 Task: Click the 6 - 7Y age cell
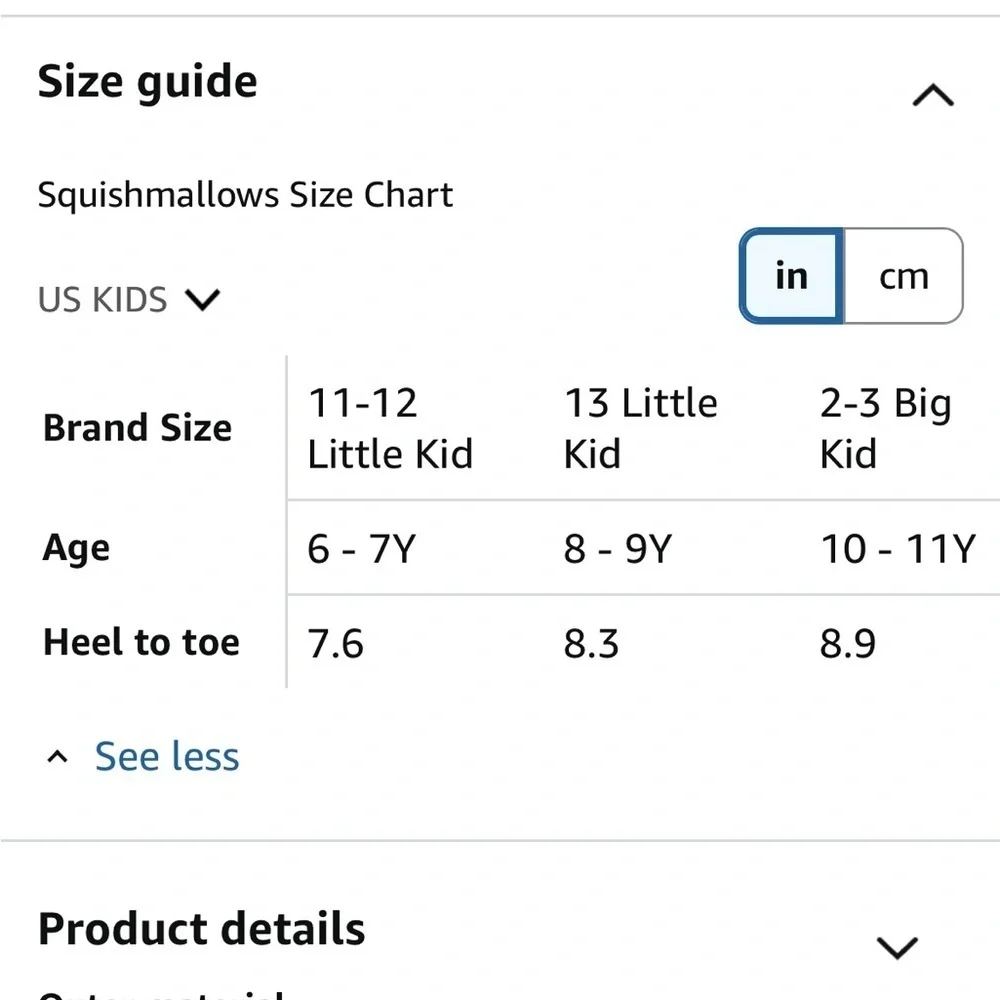[x=362, y=548]
